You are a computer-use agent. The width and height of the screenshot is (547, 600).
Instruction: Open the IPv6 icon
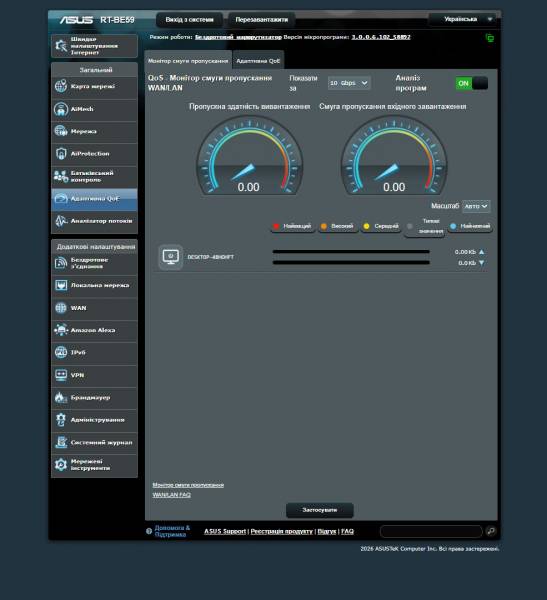[61, 352]
